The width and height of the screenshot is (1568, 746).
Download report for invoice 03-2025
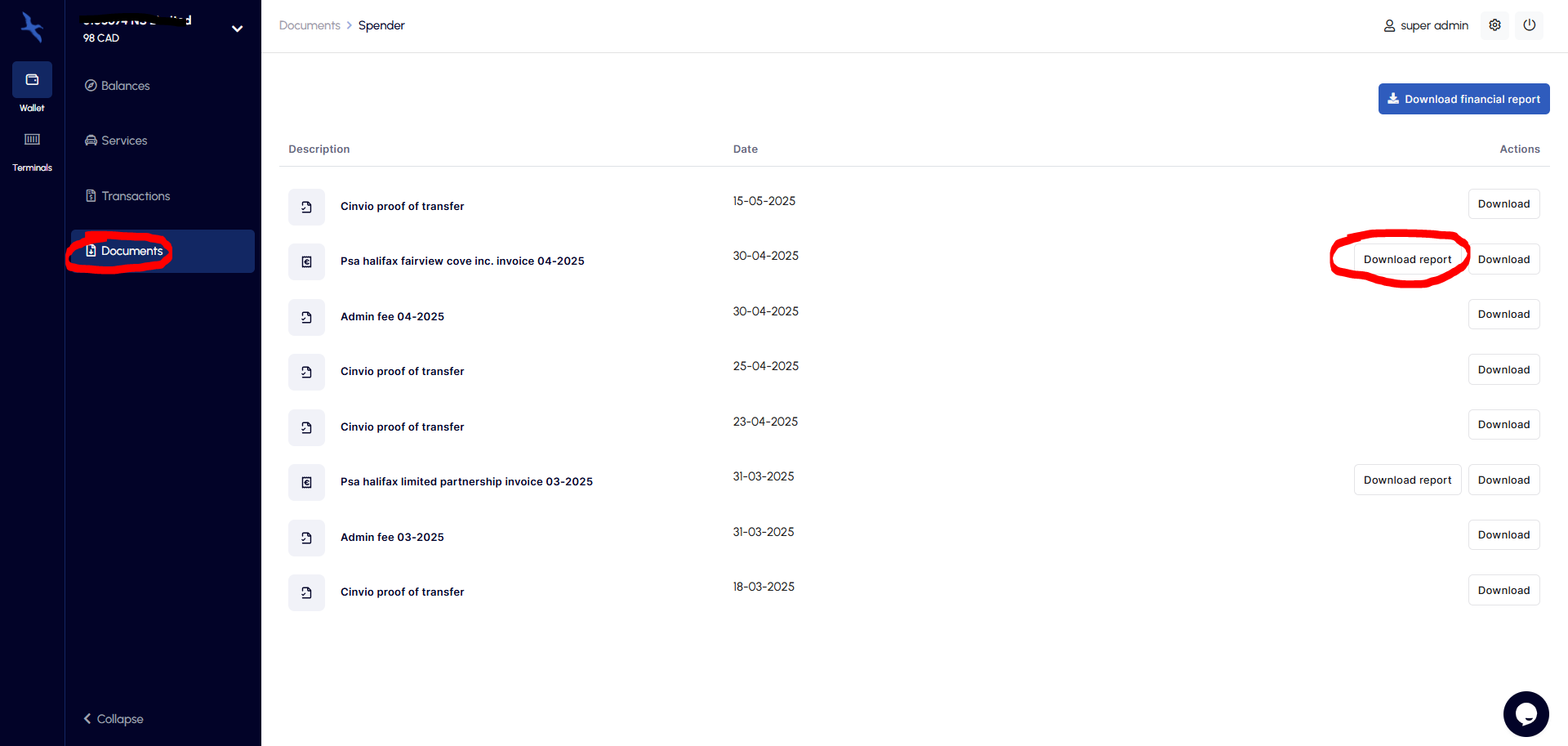[1407, 480]
